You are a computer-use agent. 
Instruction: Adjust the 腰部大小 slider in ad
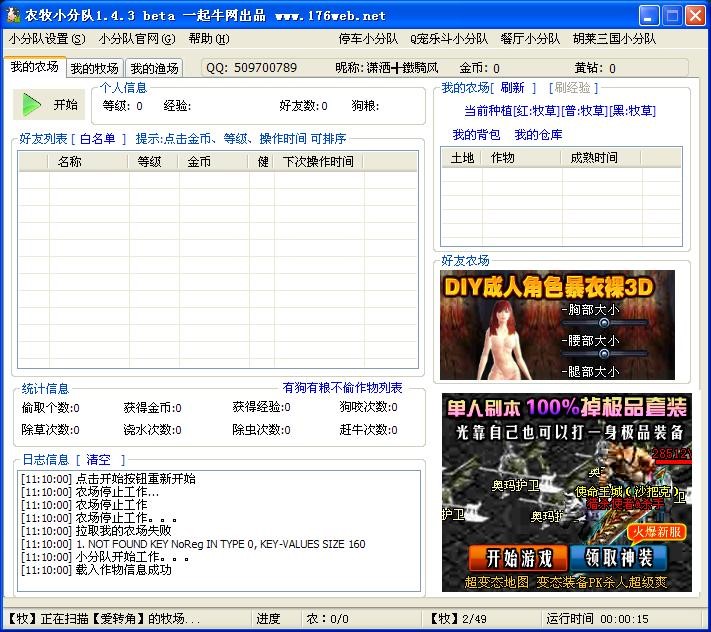[604, 354]
